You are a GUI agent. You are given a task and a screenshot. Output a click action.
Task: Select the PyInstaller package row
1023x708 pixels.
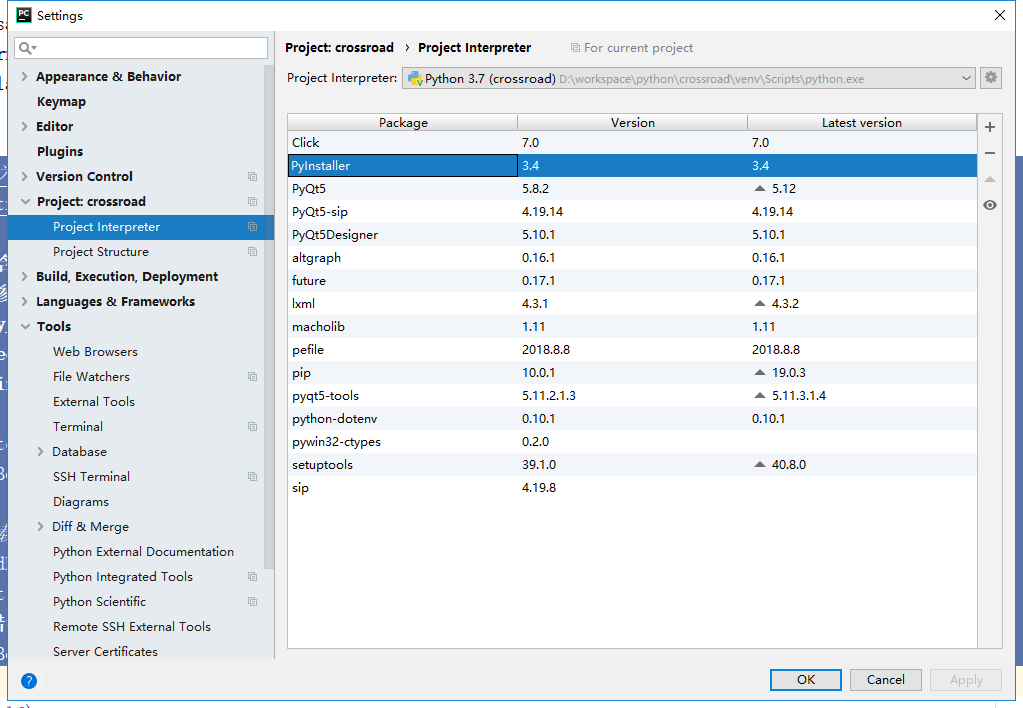(x=632, y=166)
